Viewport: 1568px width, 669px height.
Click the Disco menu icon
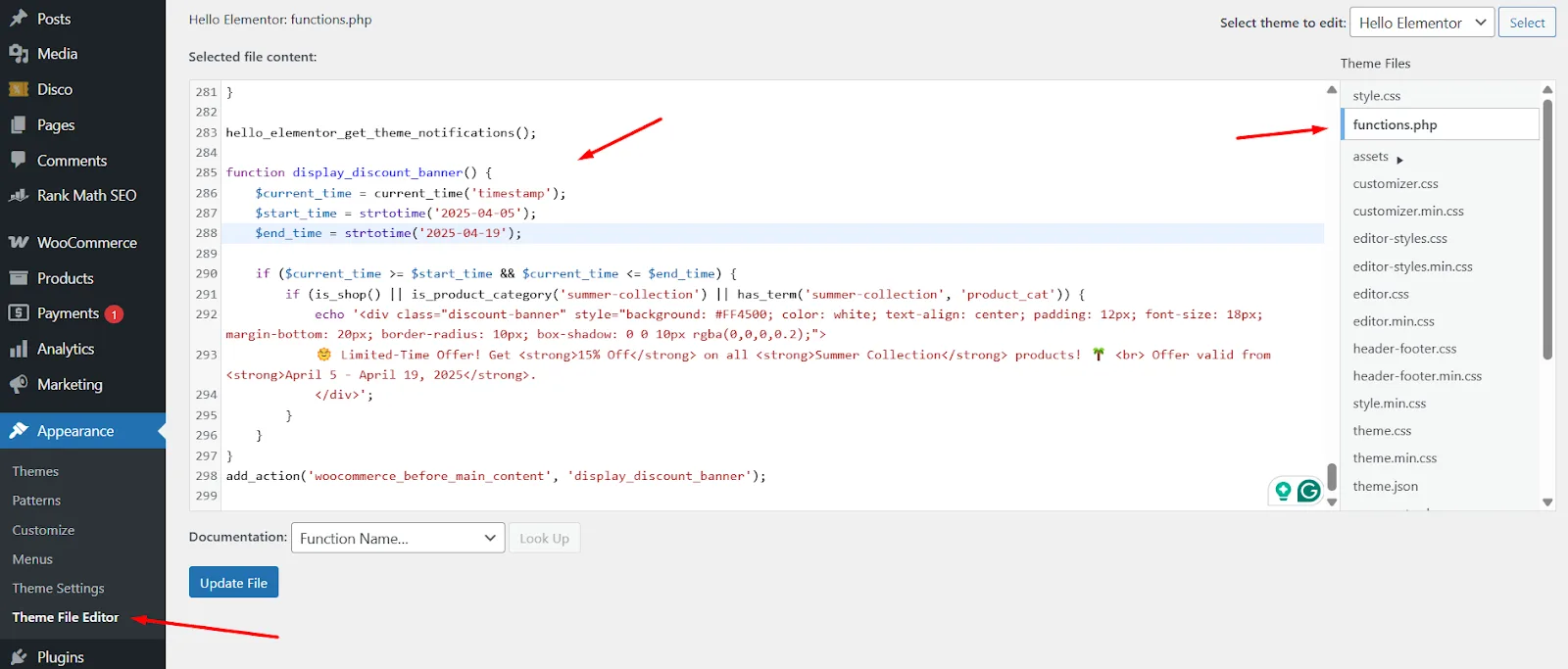coord(19,89)
